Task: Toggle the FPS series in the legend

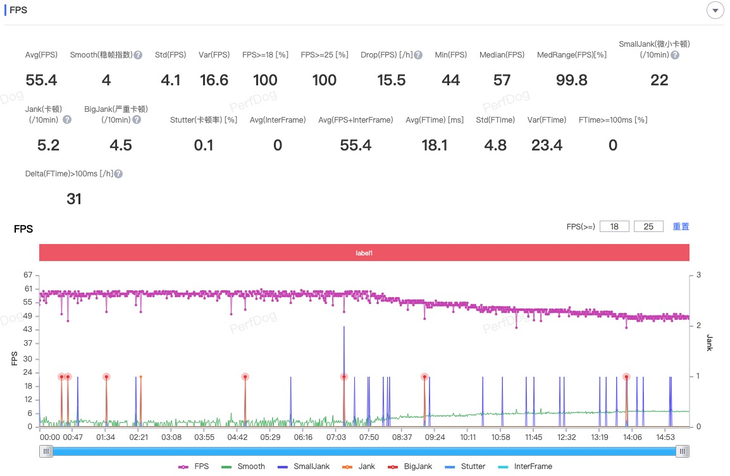Action: pyautogui.click(x=194, y=467)
